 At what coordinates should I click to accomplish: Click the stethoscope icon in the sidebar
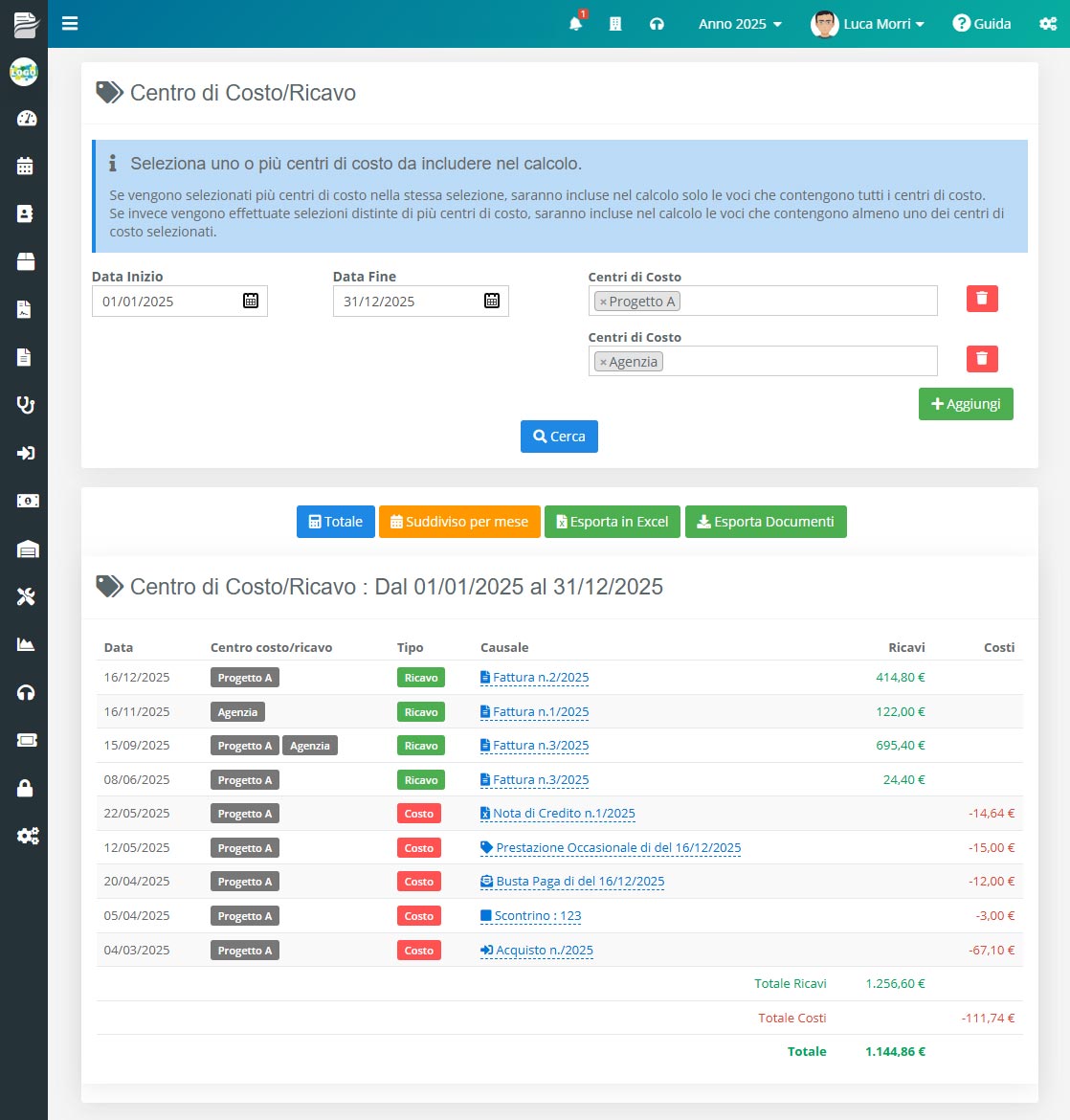pos(26,405)
